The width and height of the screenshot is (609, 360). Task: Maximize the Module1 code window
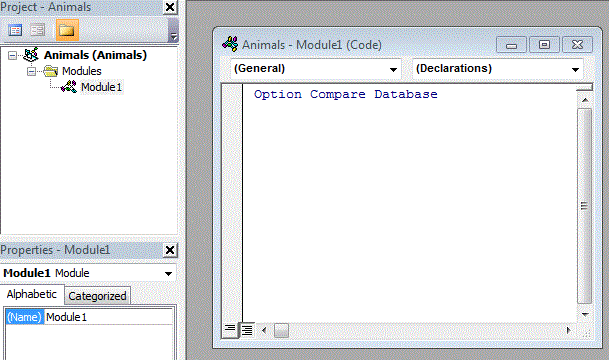pyautogui.click(x=544, y=45)
